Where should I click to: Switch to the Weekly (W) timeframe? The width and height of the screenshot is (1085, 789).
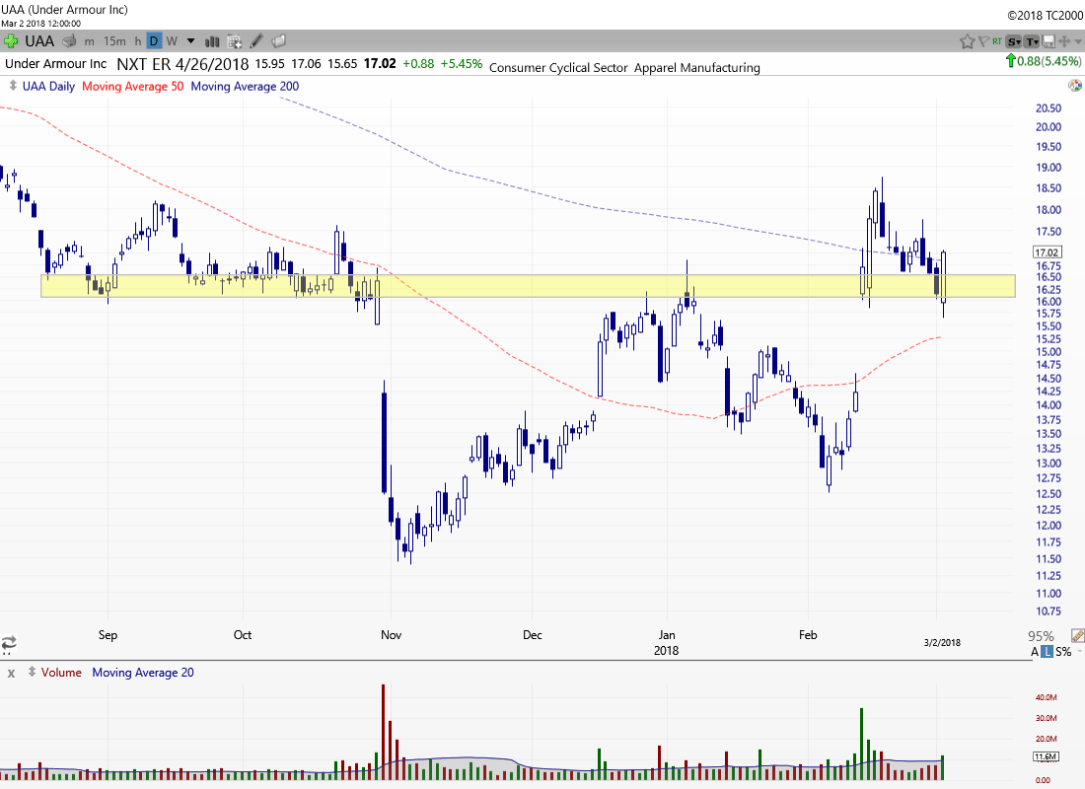[171, 41]
